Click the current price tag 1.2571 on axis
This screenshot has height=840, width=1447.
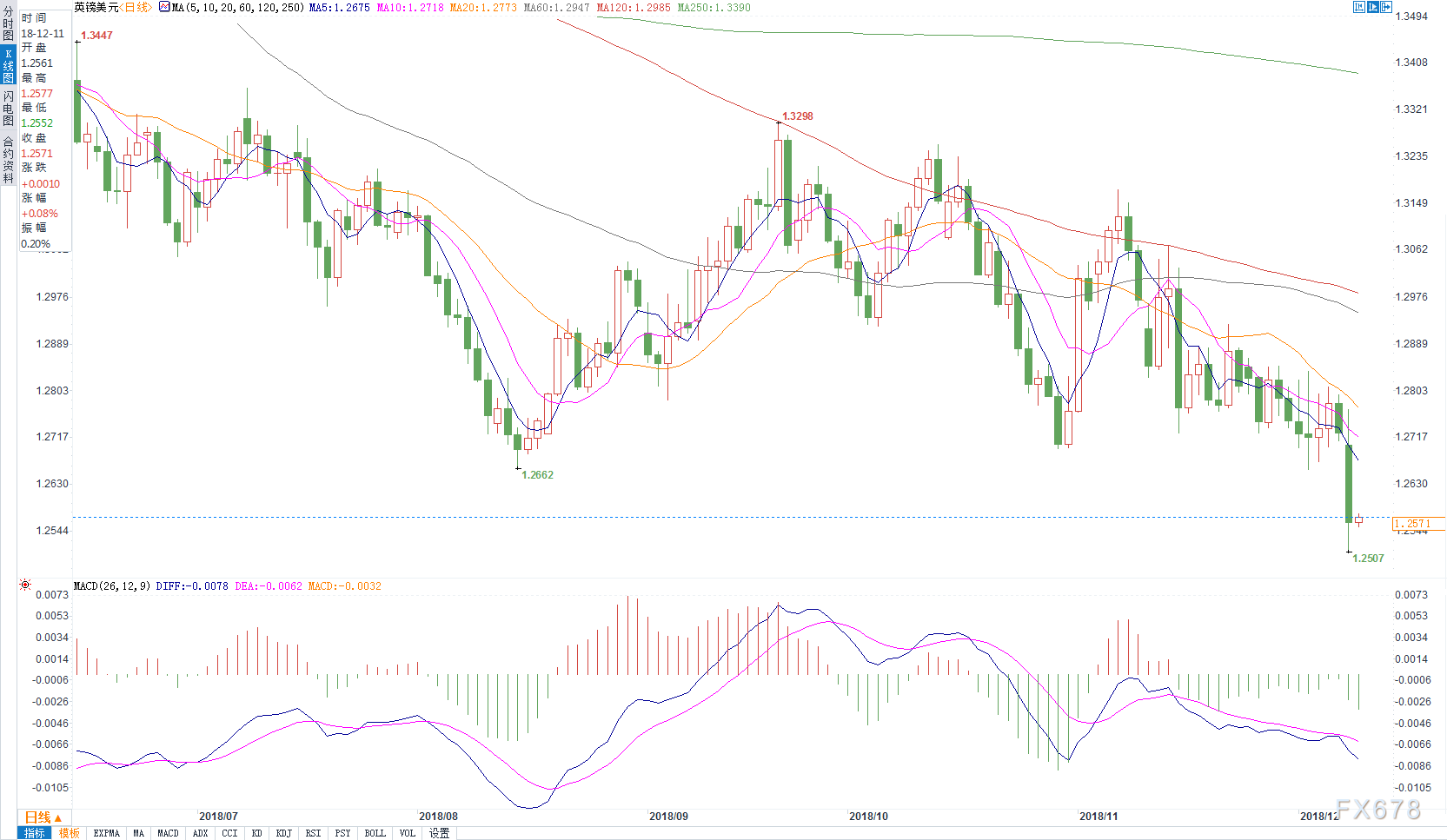tap(1418, 524)
